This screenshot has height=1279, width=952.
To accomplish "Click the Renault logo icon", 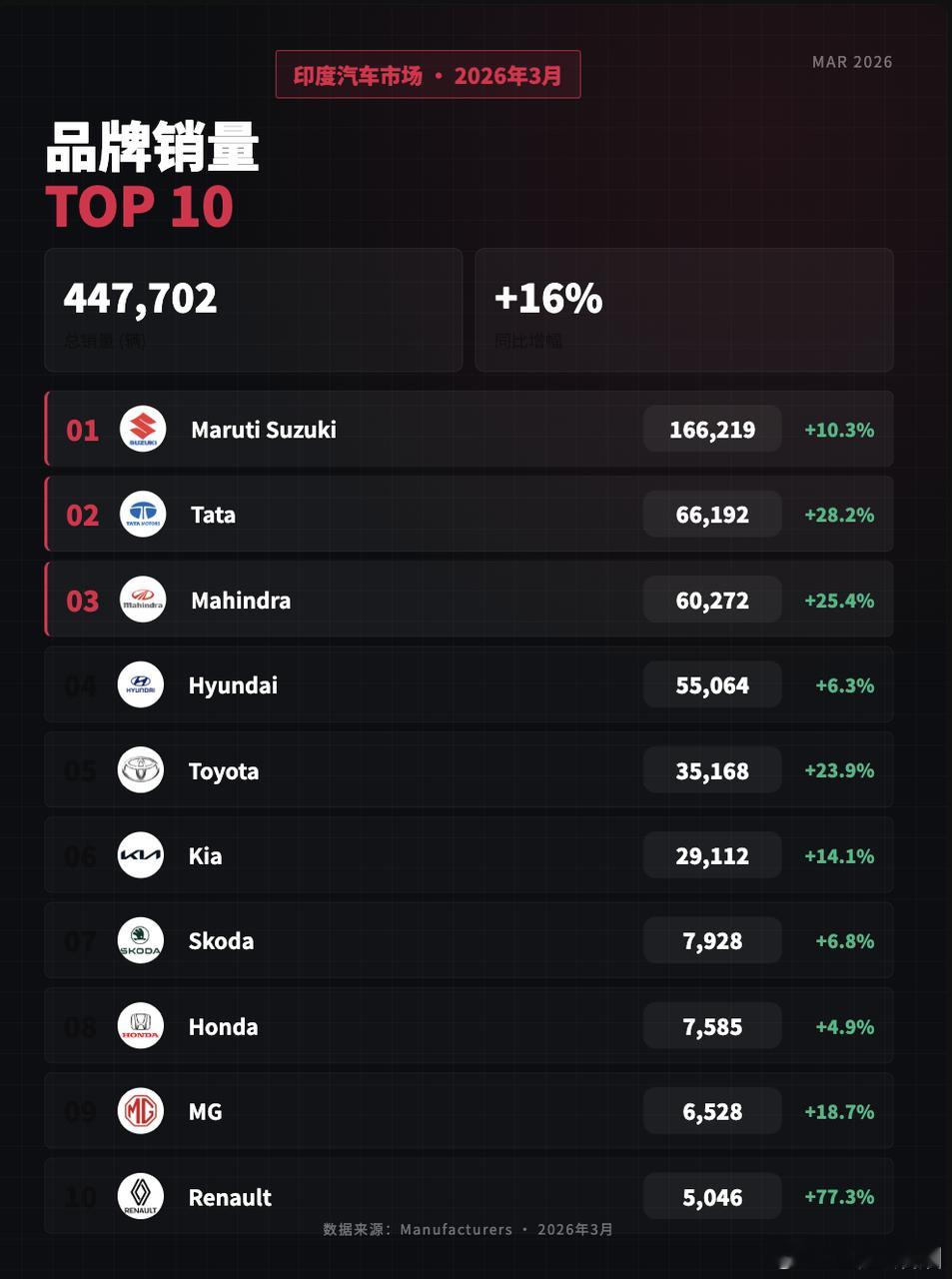I will coord(141,1196).
